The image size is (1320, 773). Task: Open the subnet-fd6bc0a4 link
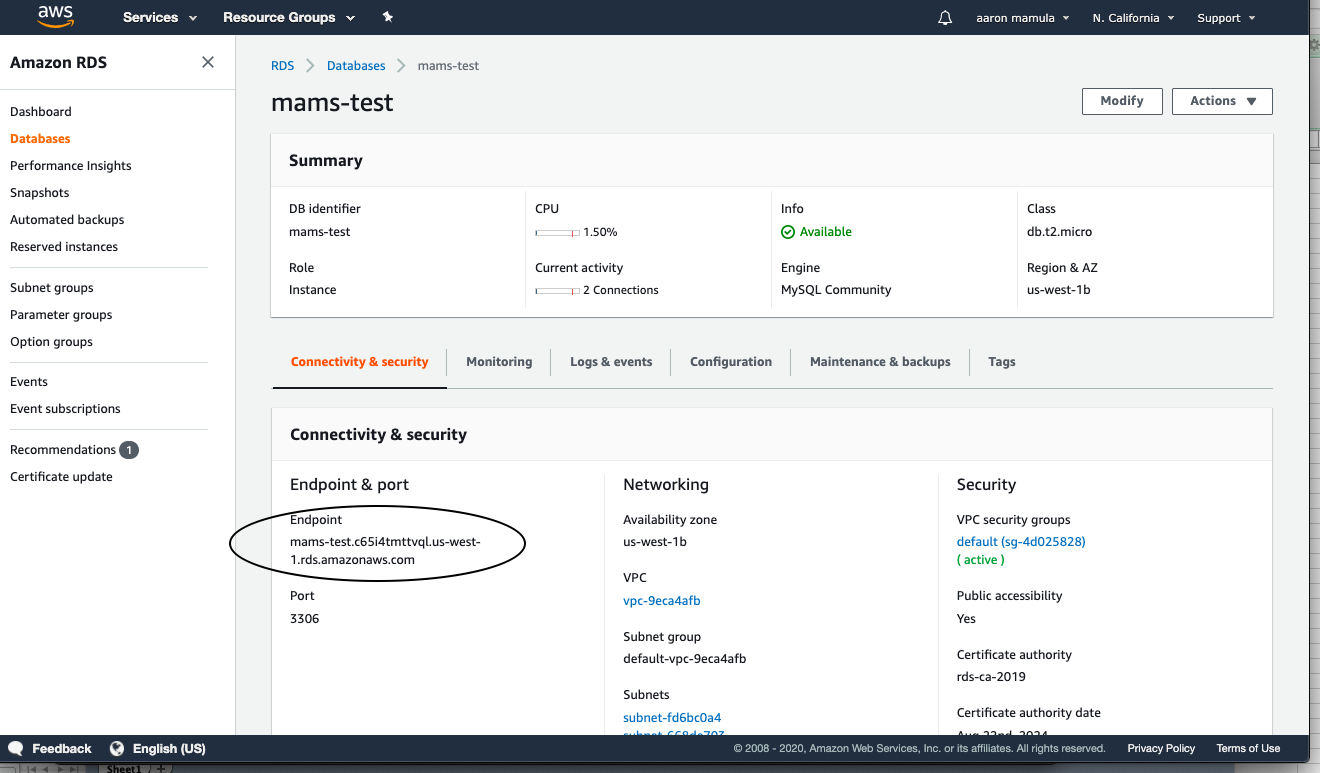click(x=672, y=718)
